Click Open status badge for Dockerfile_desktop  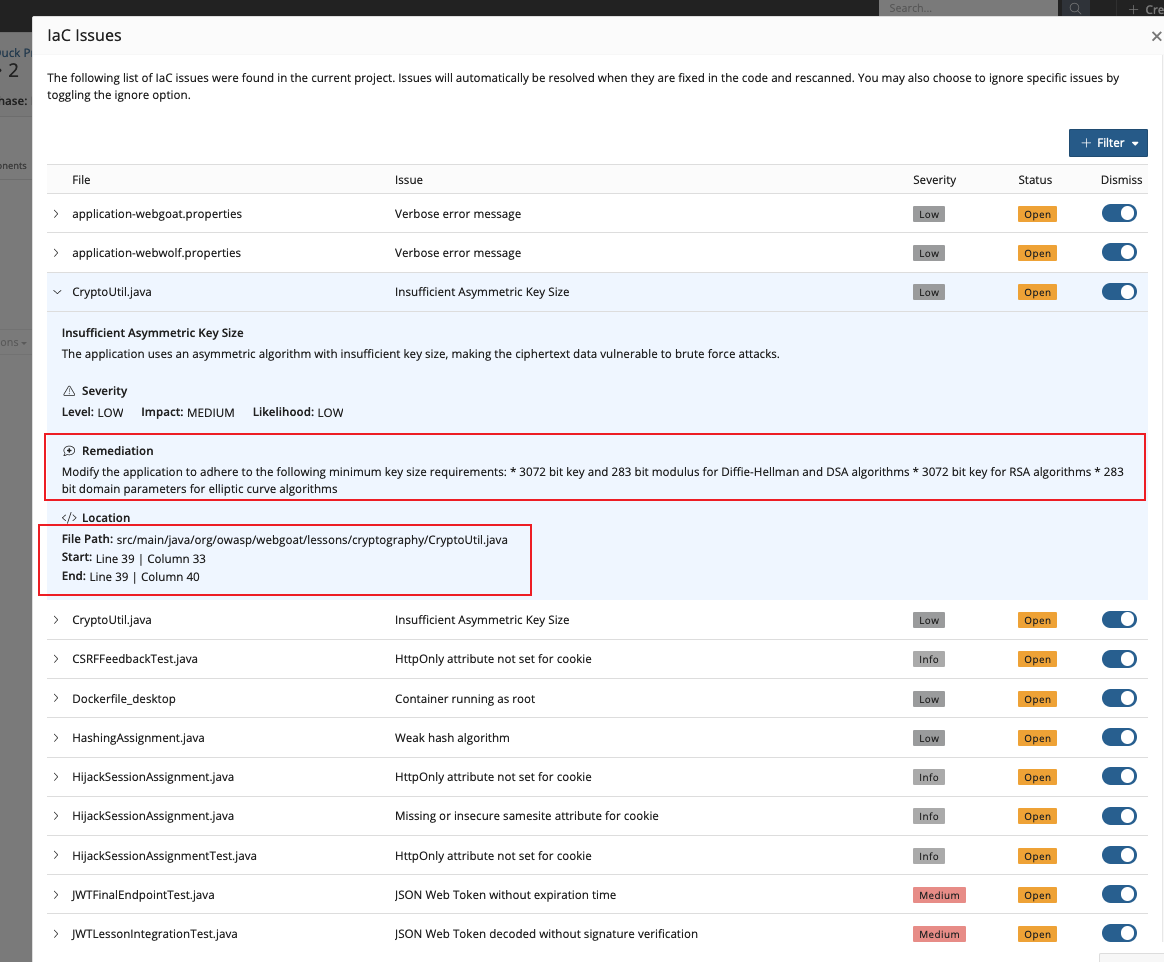coord(1037,699)
